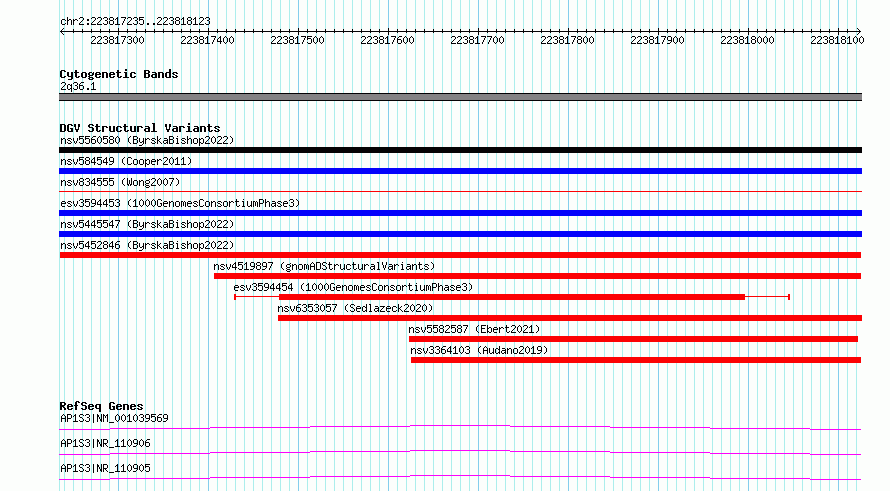This screenshot has width=890, height=491.
Task: Click the red nsv5452846 variant bar
Action: pyautogui.click(x=460, y=255)
